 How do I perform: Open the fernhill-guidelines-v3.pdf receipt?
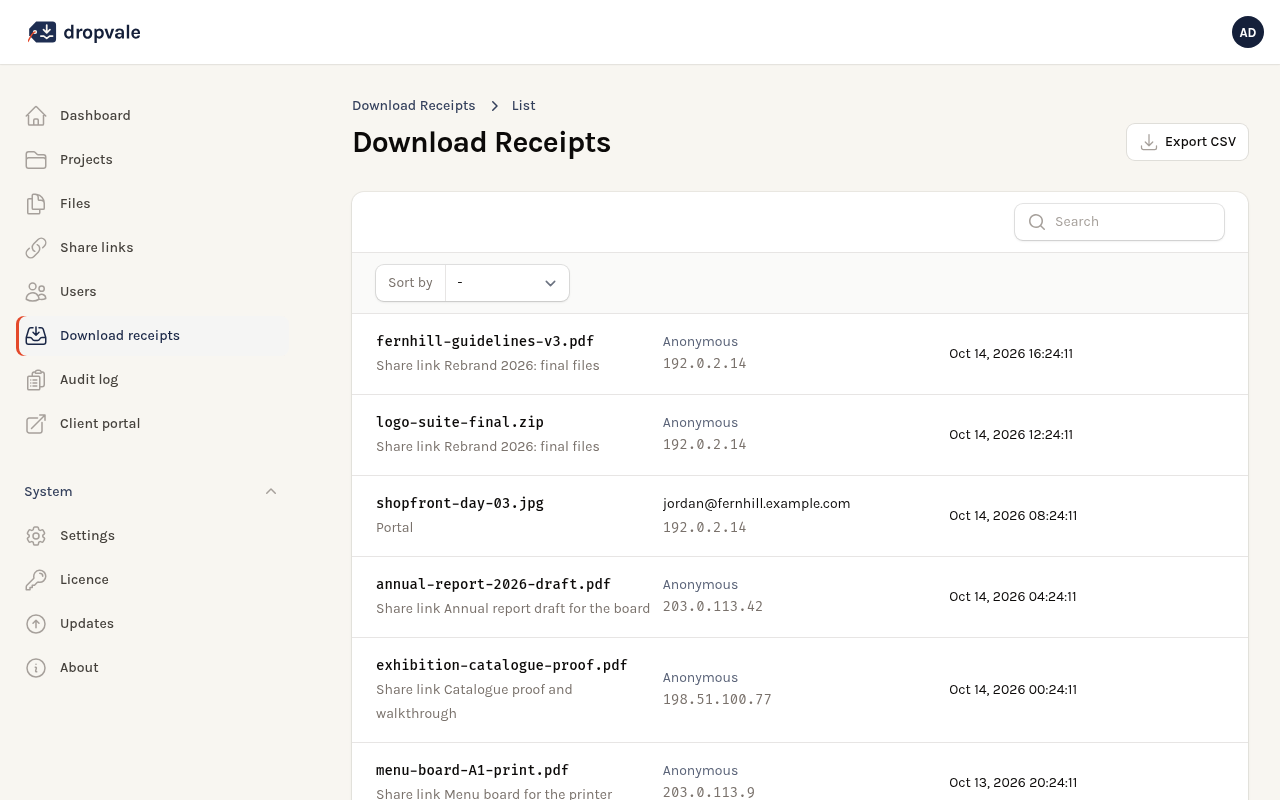click(x=800, y=354)
